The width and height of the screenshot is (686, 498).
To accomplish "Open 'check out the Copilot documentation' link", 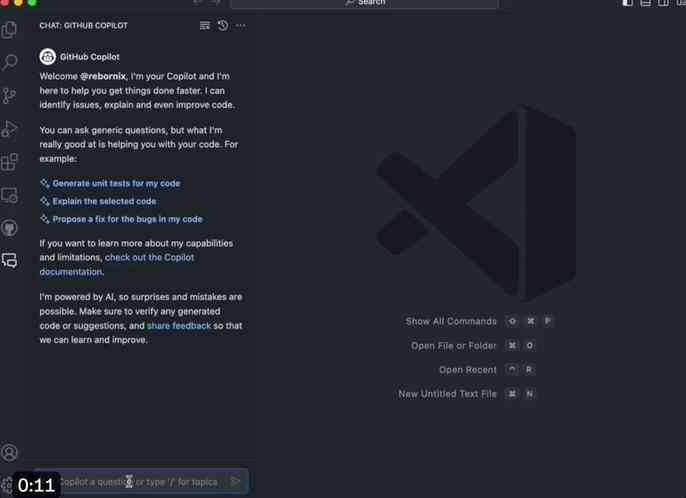I will [149, 257].
